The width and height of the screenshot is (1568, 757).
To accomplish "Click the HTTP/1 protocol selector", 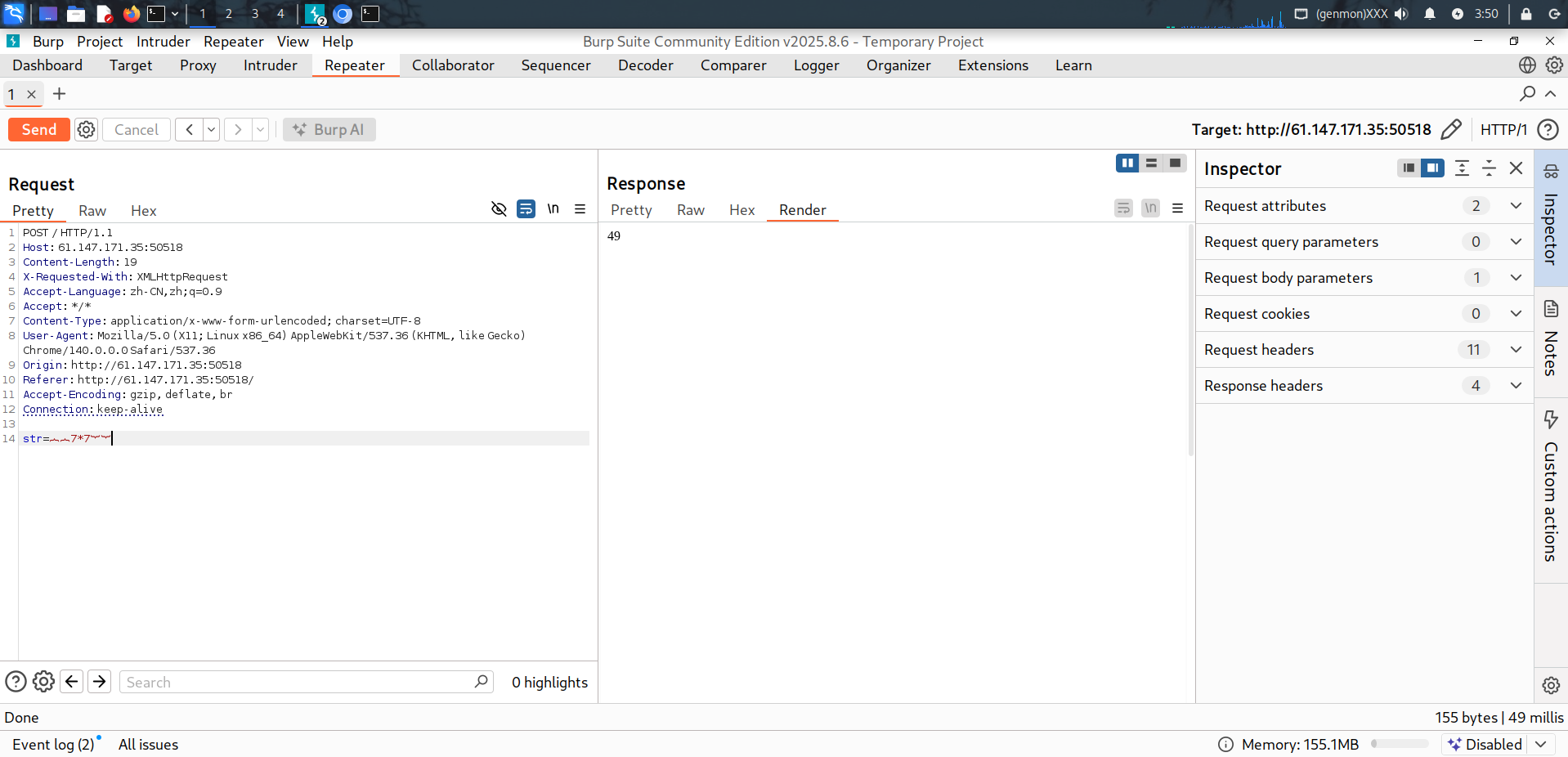I will 1503,129.
